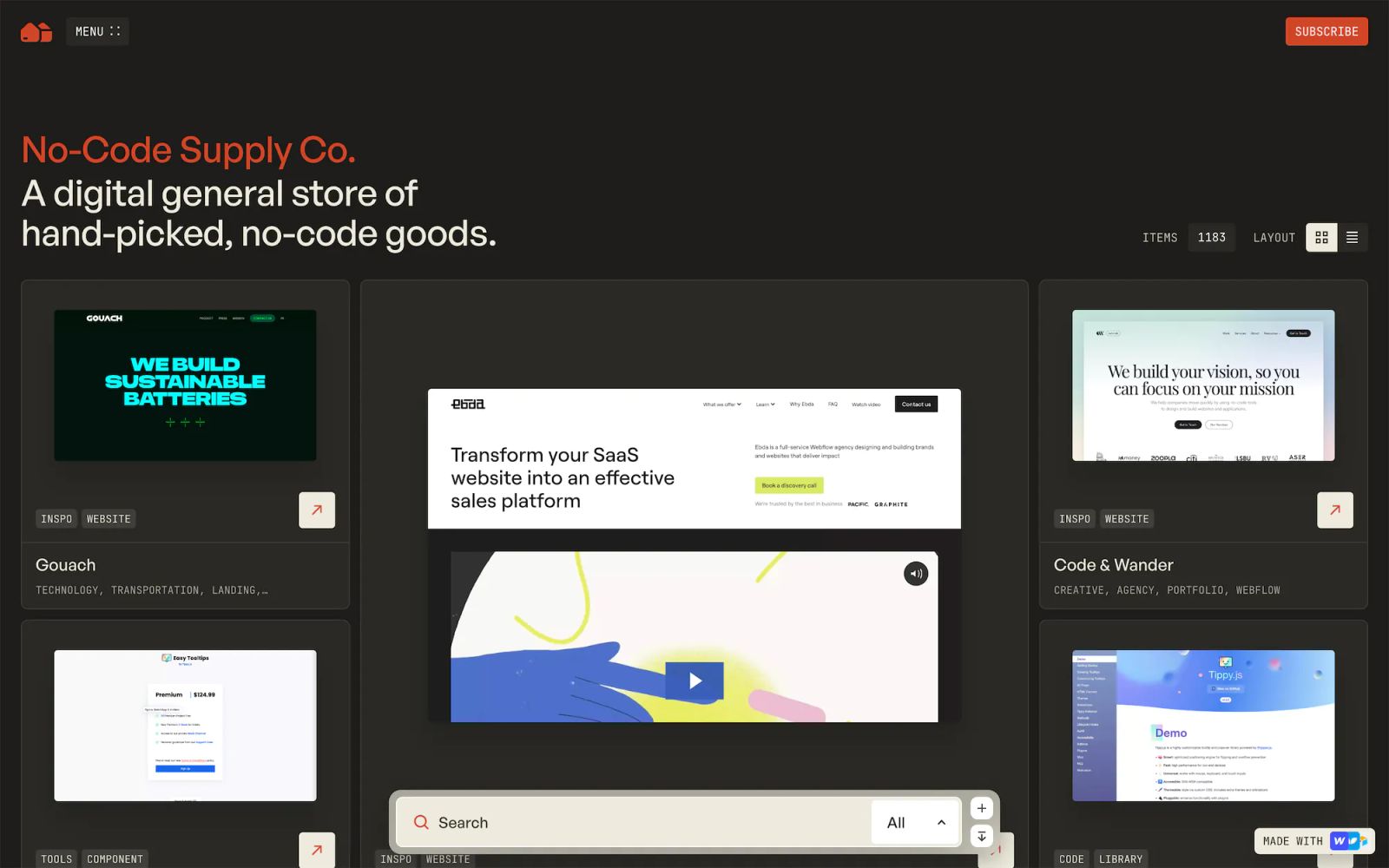
Task: Click the LAYOUT label
Action: [1274, 238]
